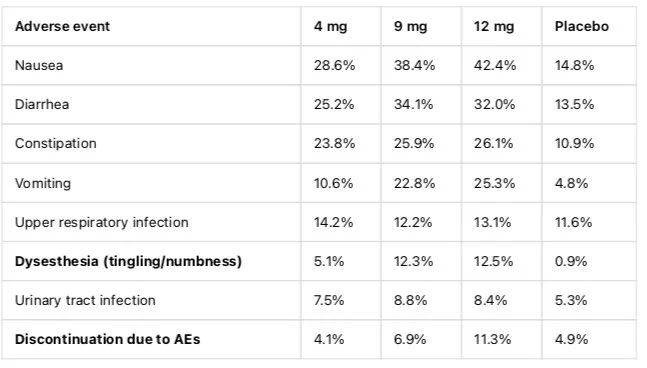Click the 34.1% Diarrhea 9 mg cell
Viewport: 647px width, 368px height.
pos(413,104)
